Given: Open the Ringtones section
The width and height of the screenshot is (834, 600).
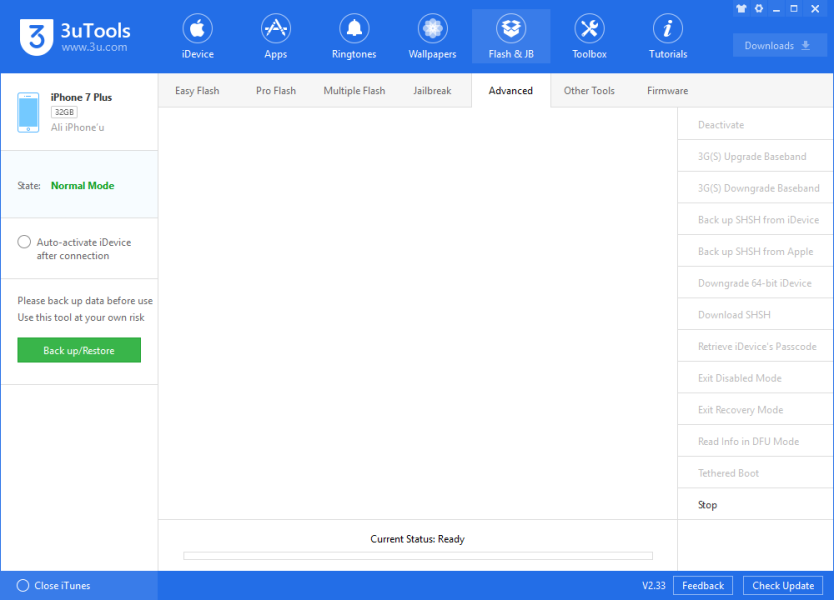Looking at the screenshot, I should [x=354, y=37].
